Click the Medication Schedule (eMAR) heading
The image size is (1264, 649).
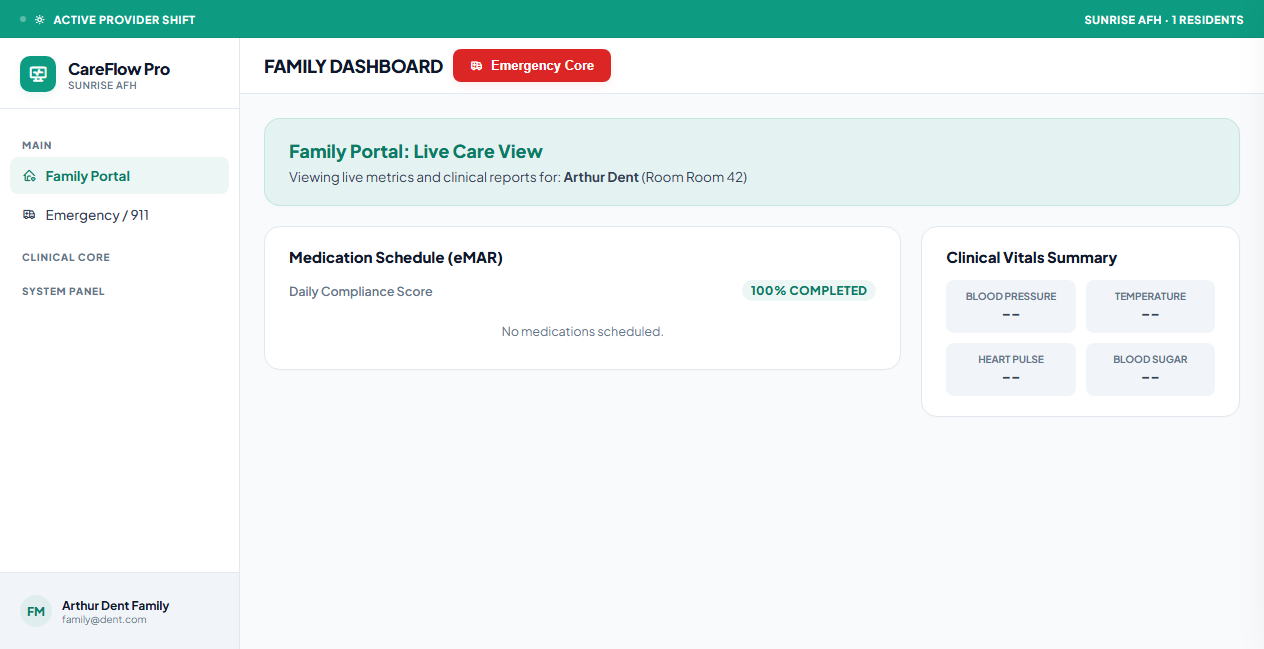[396, 258]
